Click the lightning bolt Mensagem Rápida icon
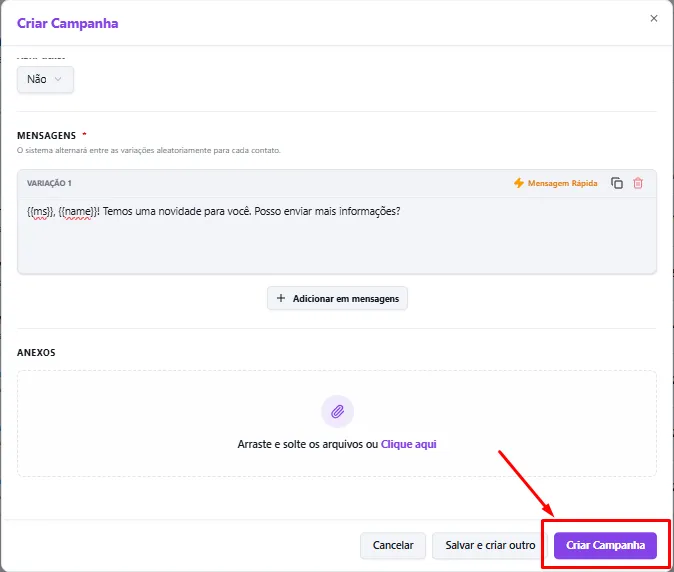 [x=519, y=183]
